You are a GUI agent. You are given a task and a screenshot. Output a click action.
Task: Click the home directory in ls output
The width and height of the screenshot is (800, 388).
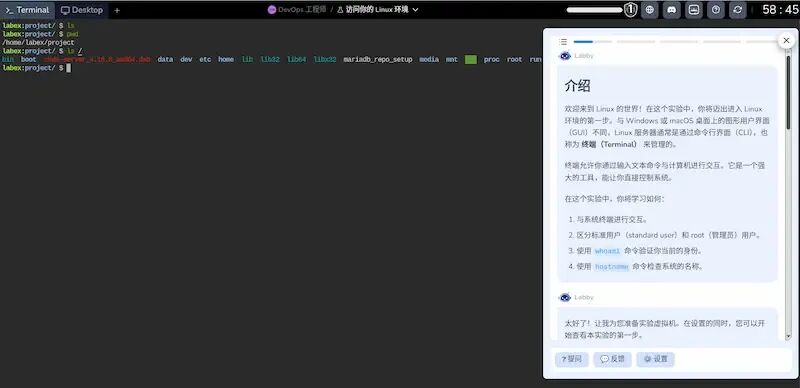pyautogui.click(x=226, y=60)
